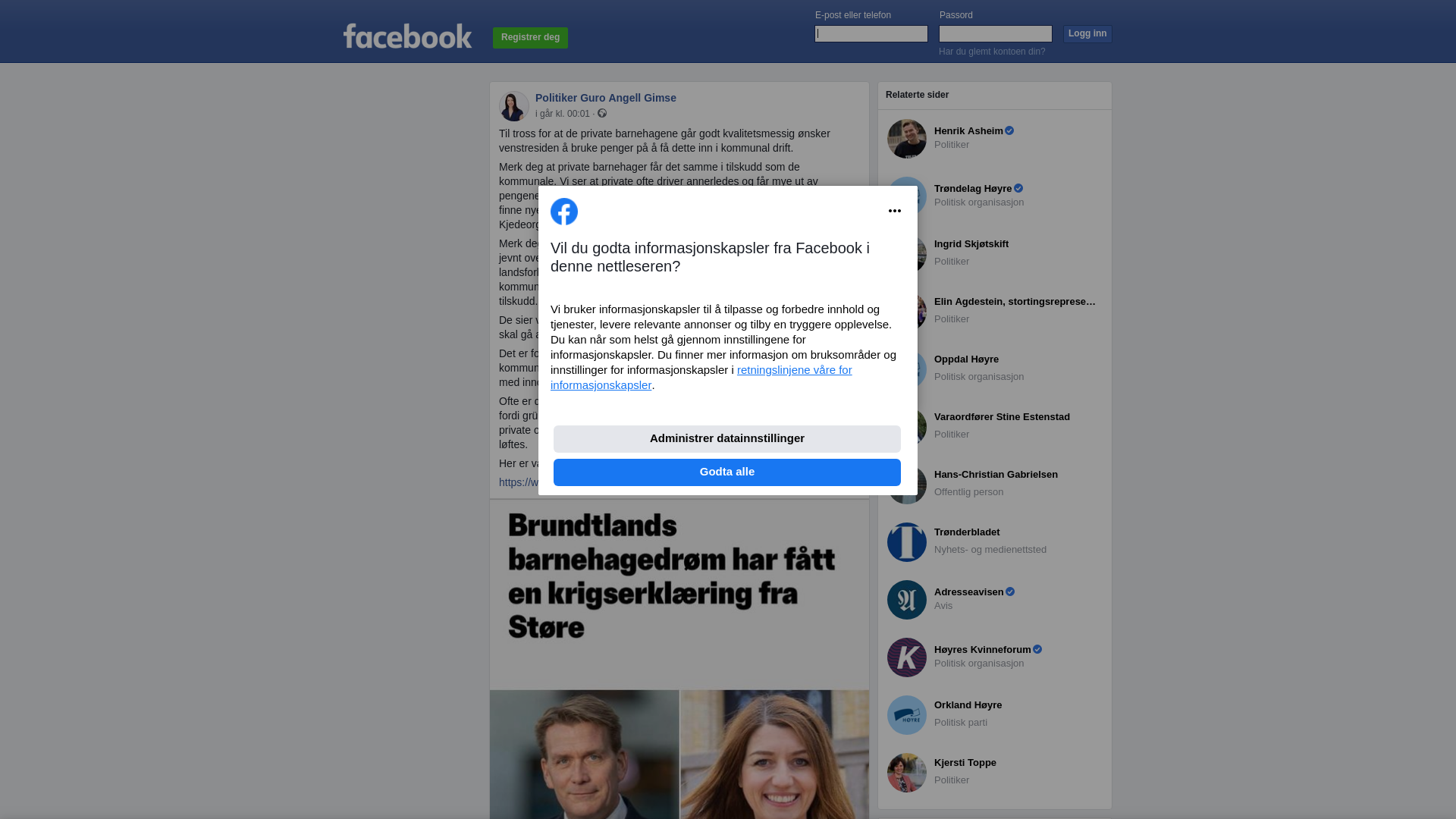Image resolution: width=1456 pixels, height=819 pixels.
Task: Open Henrik Asheim profile avatar
Action: [907, 139]
